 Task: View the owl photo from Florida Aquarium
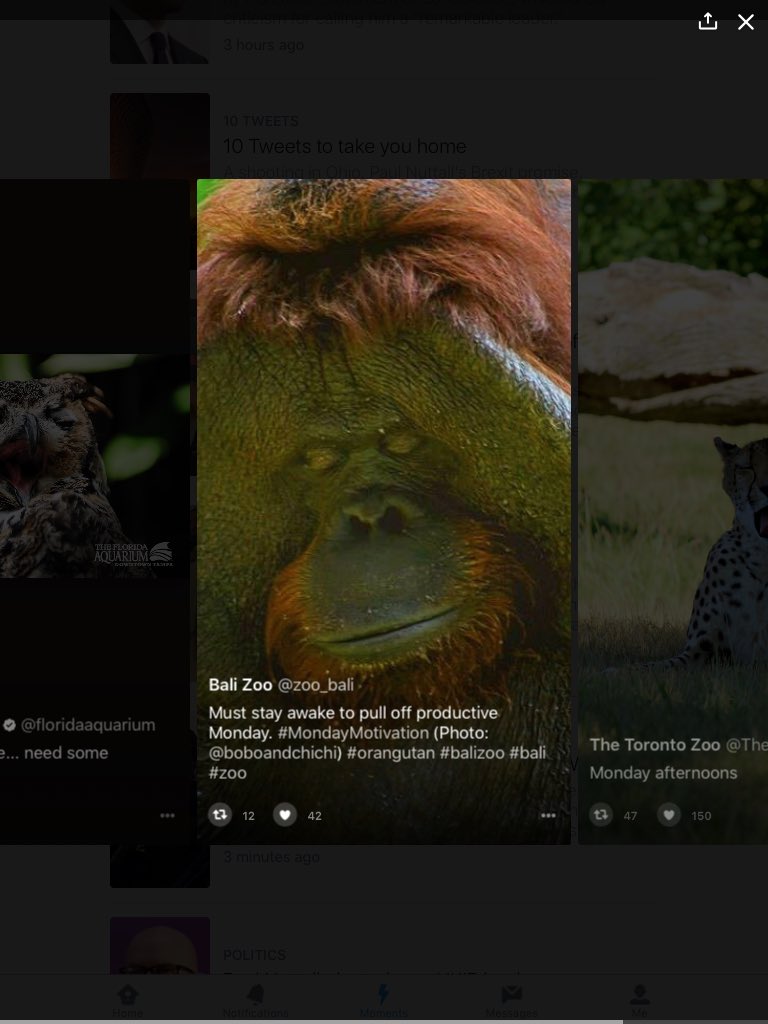click(95, 466)
